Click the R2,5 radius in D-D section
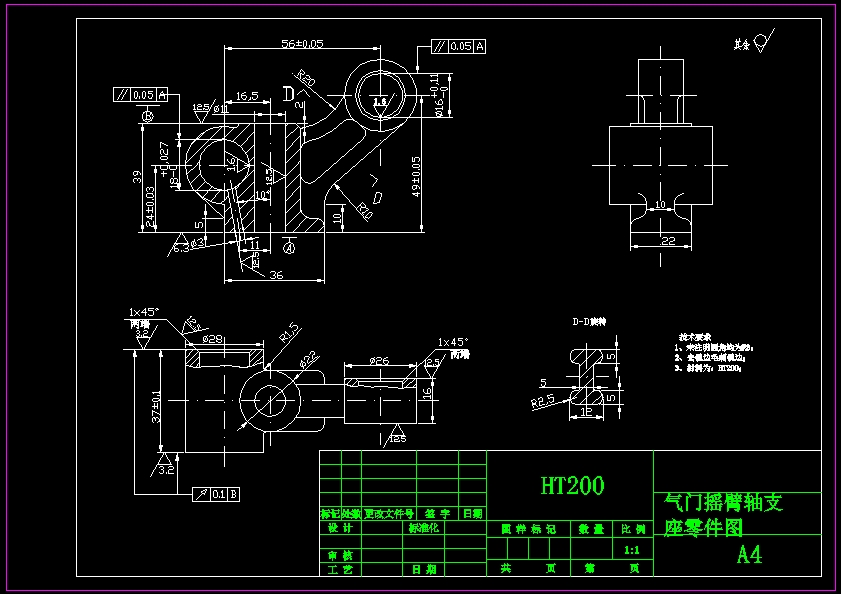The height and width of the screenshot is (594, 841). (x=543, y=401)
